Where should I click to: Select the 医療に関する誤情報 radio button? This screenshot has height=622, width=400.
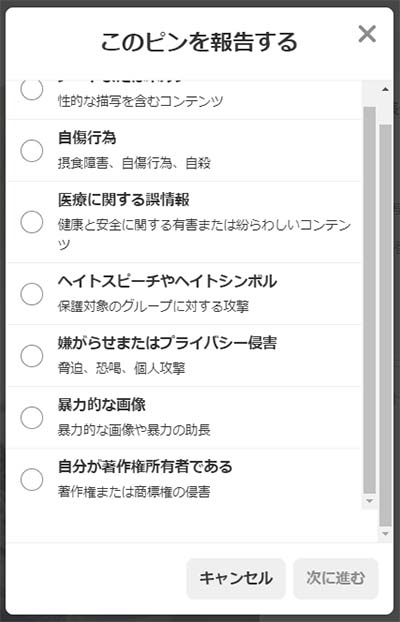(32, 222)
